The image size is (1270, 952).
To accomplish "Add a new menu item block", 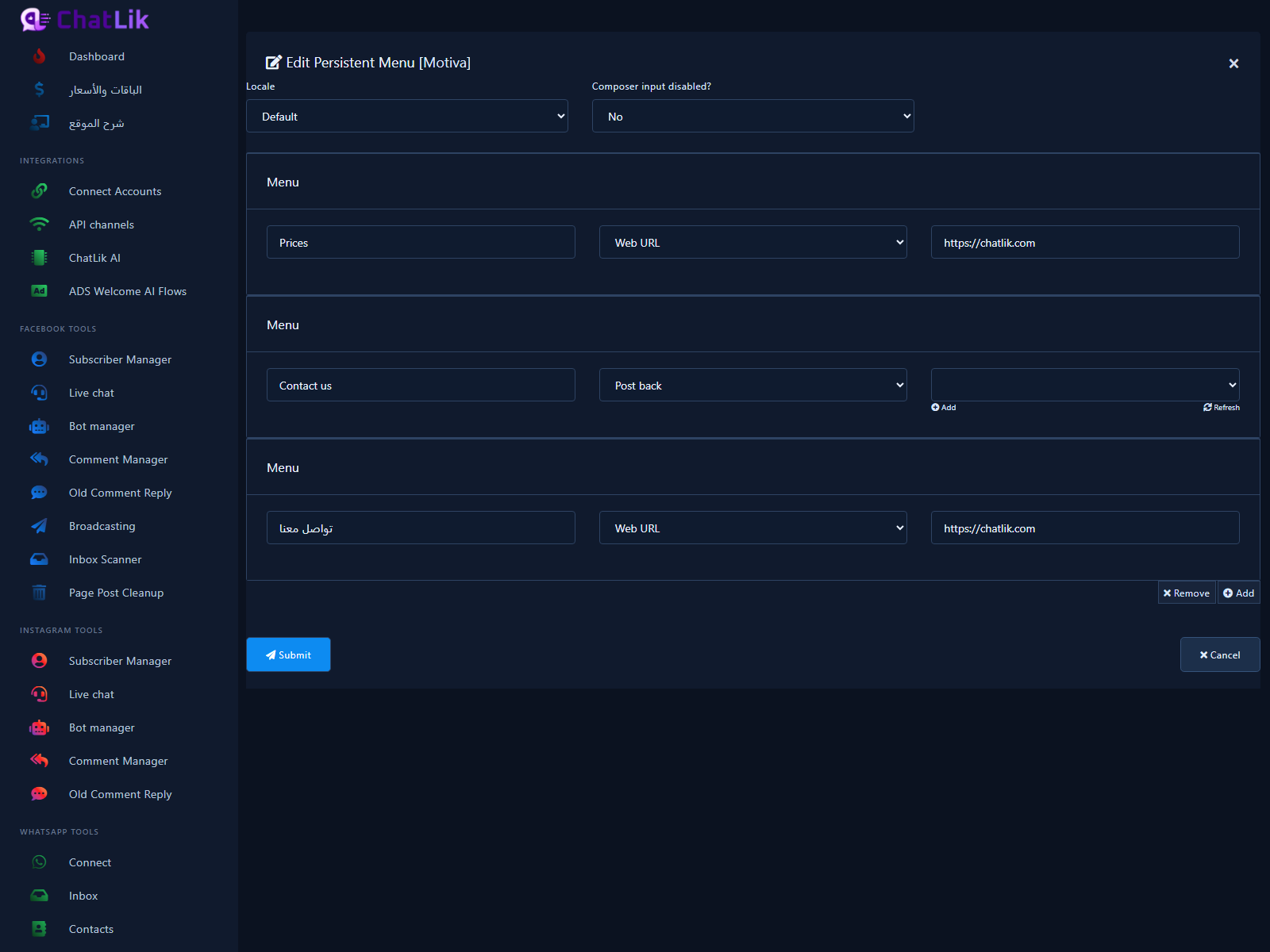I will [1239, 593].
